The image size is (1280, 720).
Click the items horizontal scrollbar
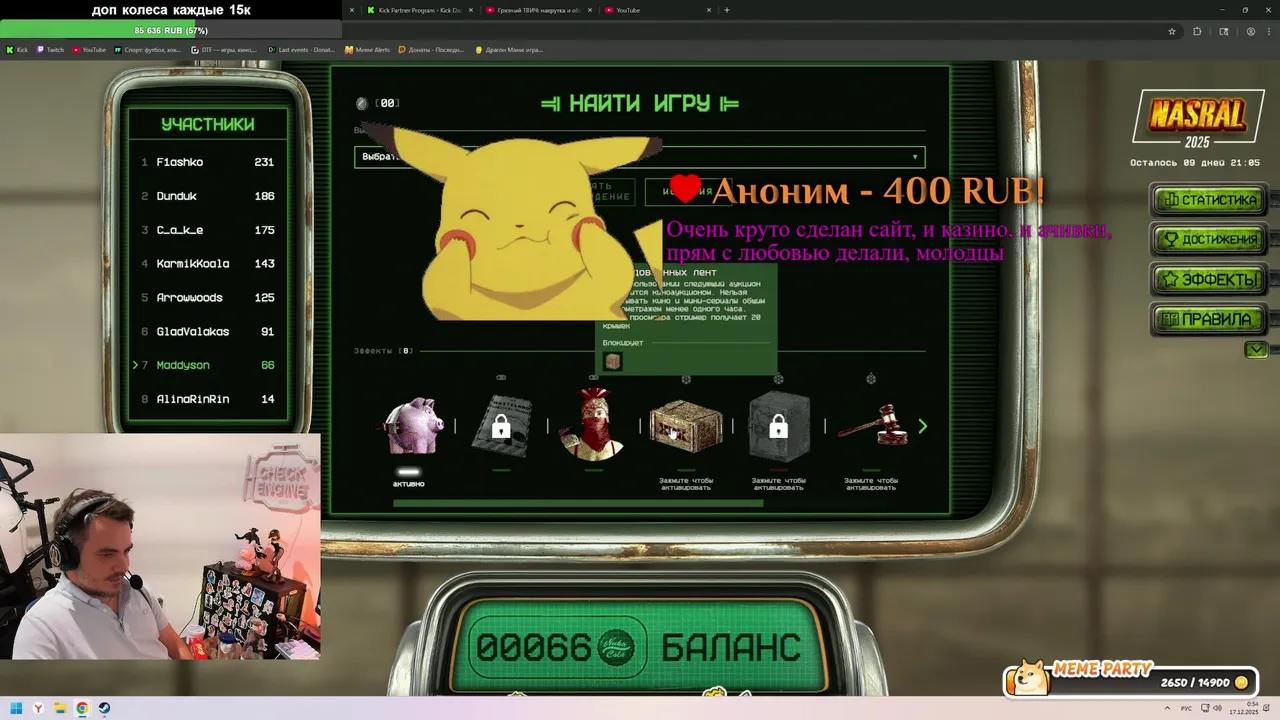(578, 503)
